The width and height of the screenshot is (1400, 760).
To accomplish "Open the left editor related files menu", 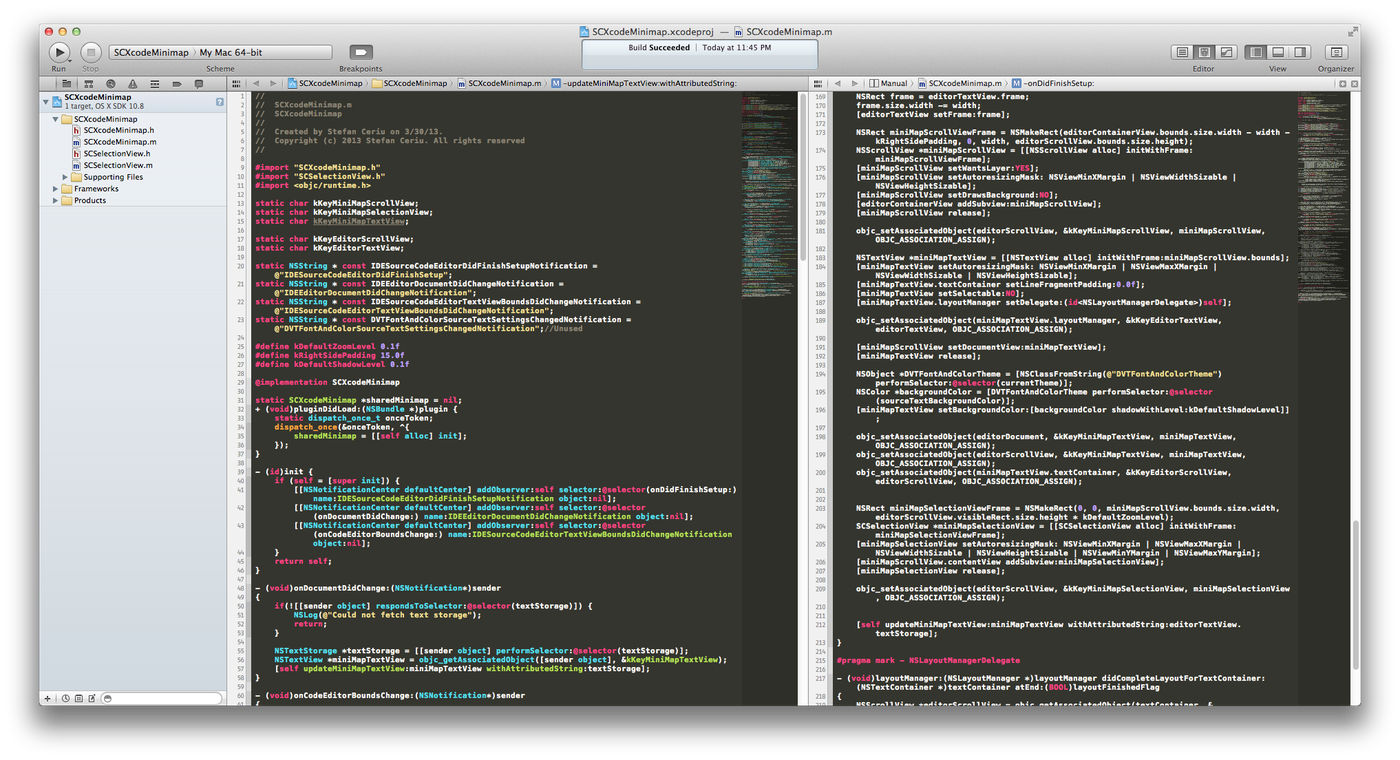I will (236, 84).
